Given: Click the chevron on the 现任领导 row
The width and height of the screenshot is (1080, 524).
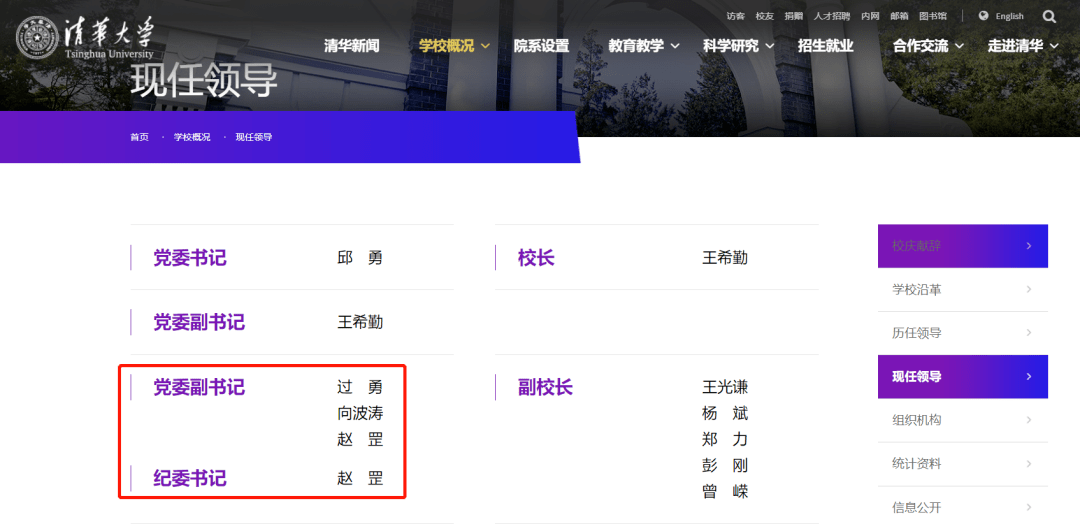Looking at the screenshot, I should [x=1029, y=377].
